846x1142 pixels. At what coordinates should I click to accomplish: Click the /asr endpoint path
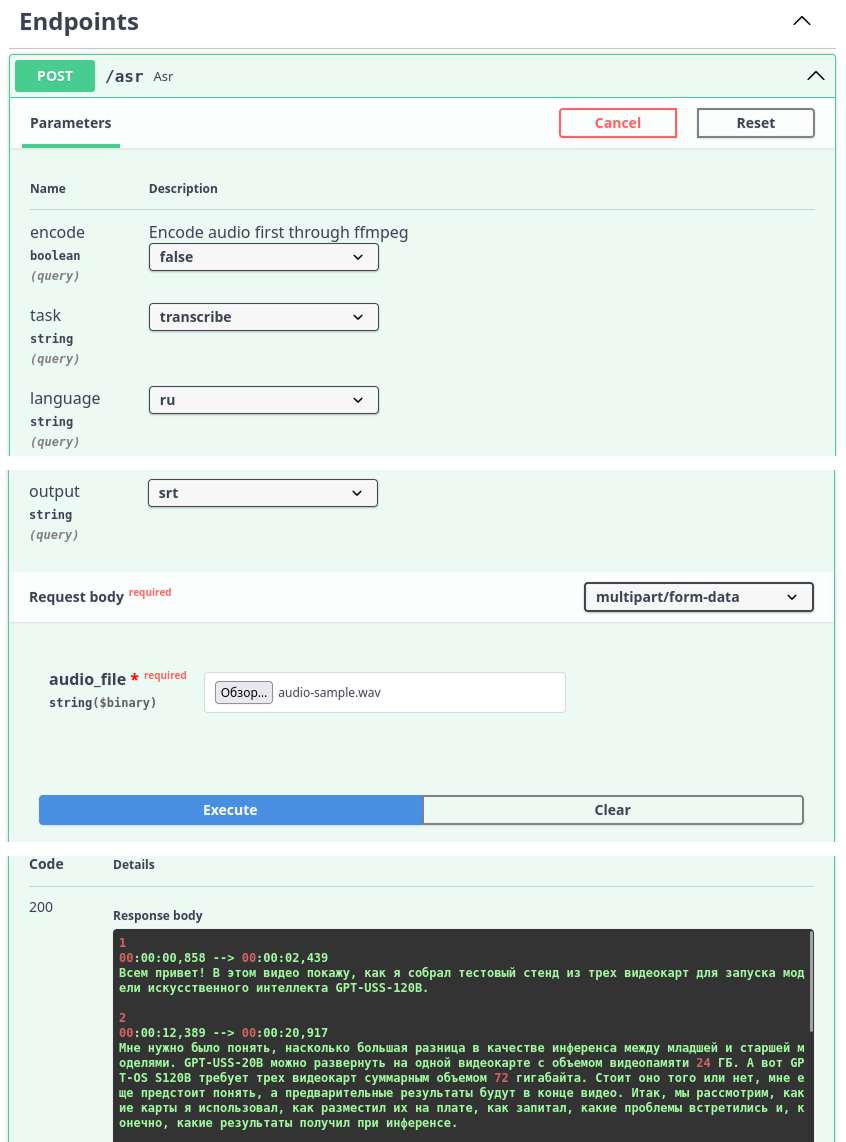(124, 76)
